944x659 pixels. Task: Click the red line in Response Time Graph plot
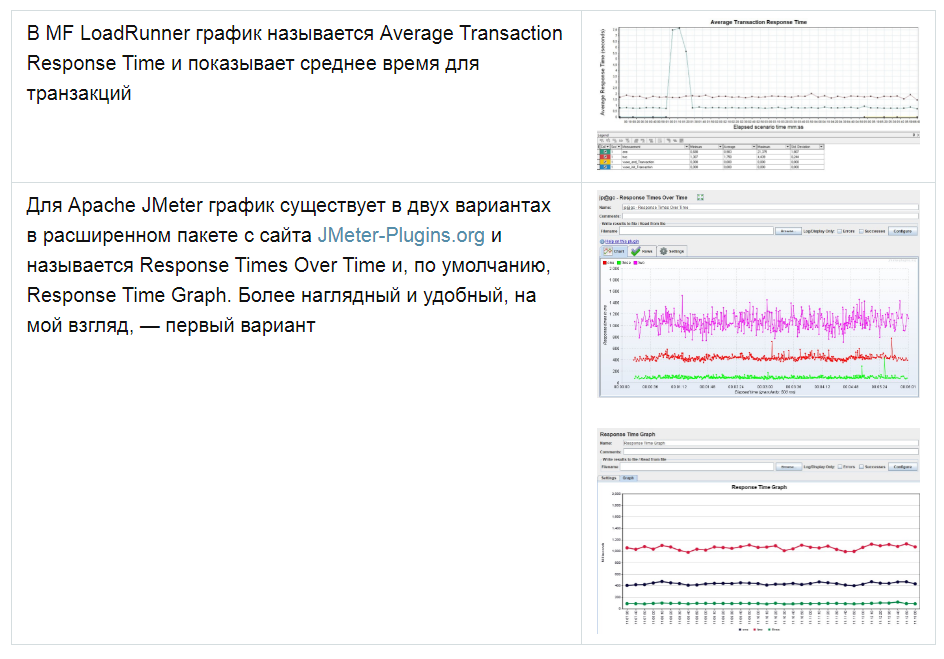click(771, 547)
